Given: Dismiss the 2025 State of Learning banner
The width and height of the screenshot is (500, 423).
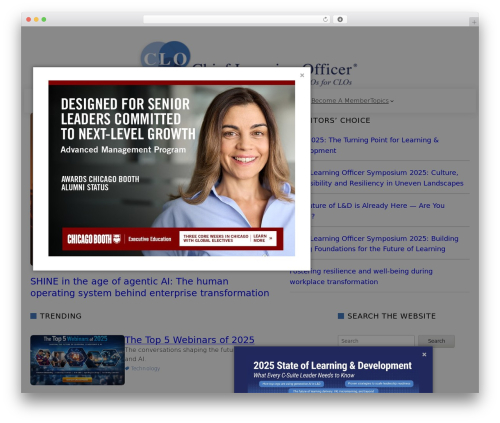Looking at the screenshot, I should (x=424, y=354).
